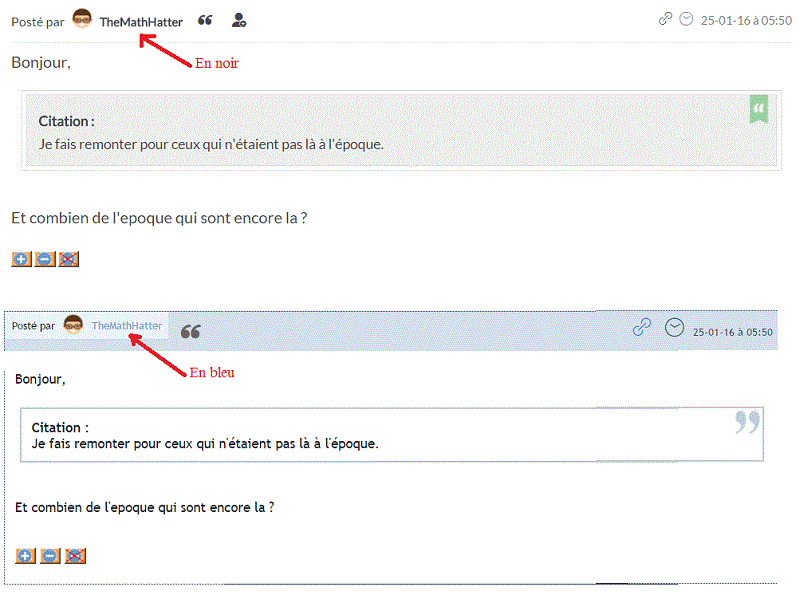Click the clock icon in the blue post header
The height and width of the screenshot is (595, 800).
click(x=674, y=327)
